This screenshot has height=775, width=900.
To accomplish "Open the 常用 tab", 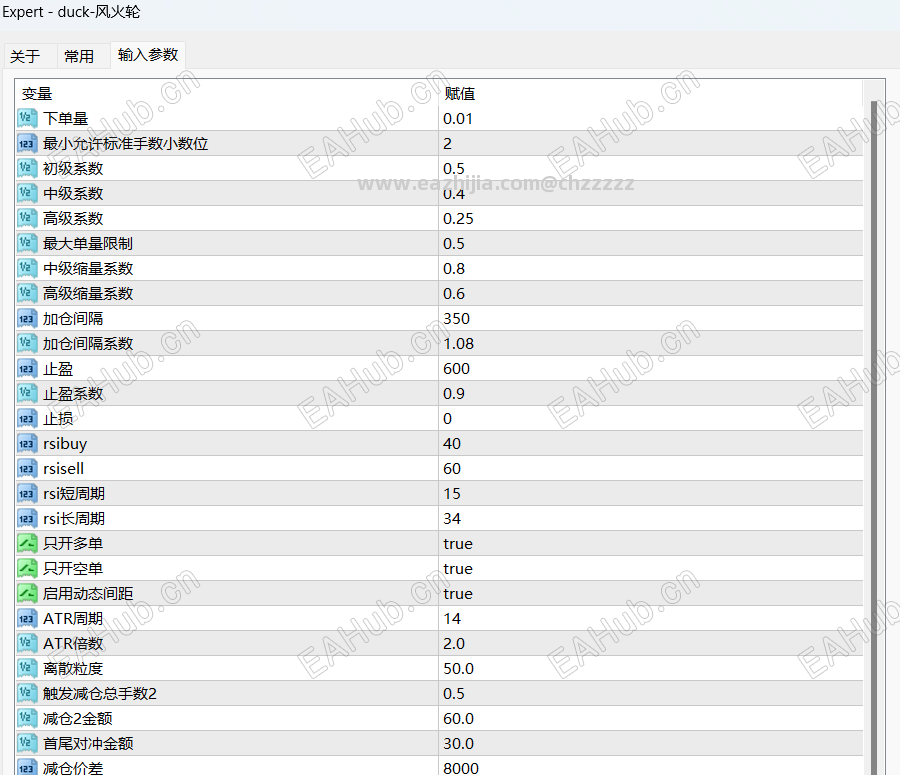I will 79,56.
